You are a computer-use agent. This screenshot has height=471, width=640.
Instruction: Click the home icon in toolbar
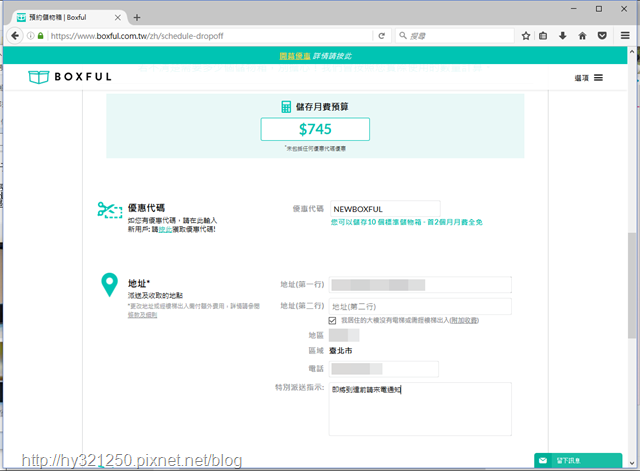coord(582,36)
